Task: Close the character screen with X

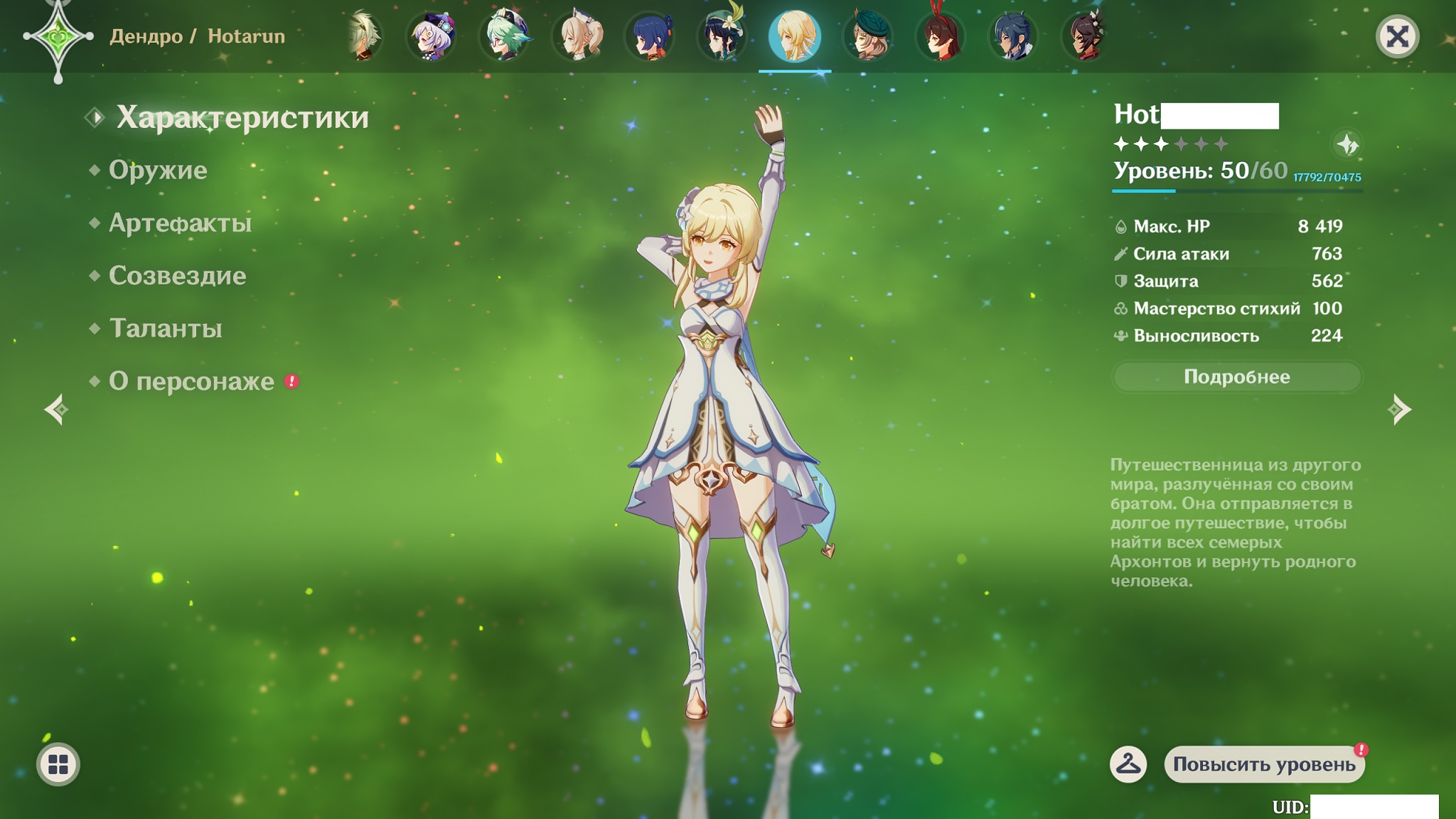Action: click(1397, 37)
